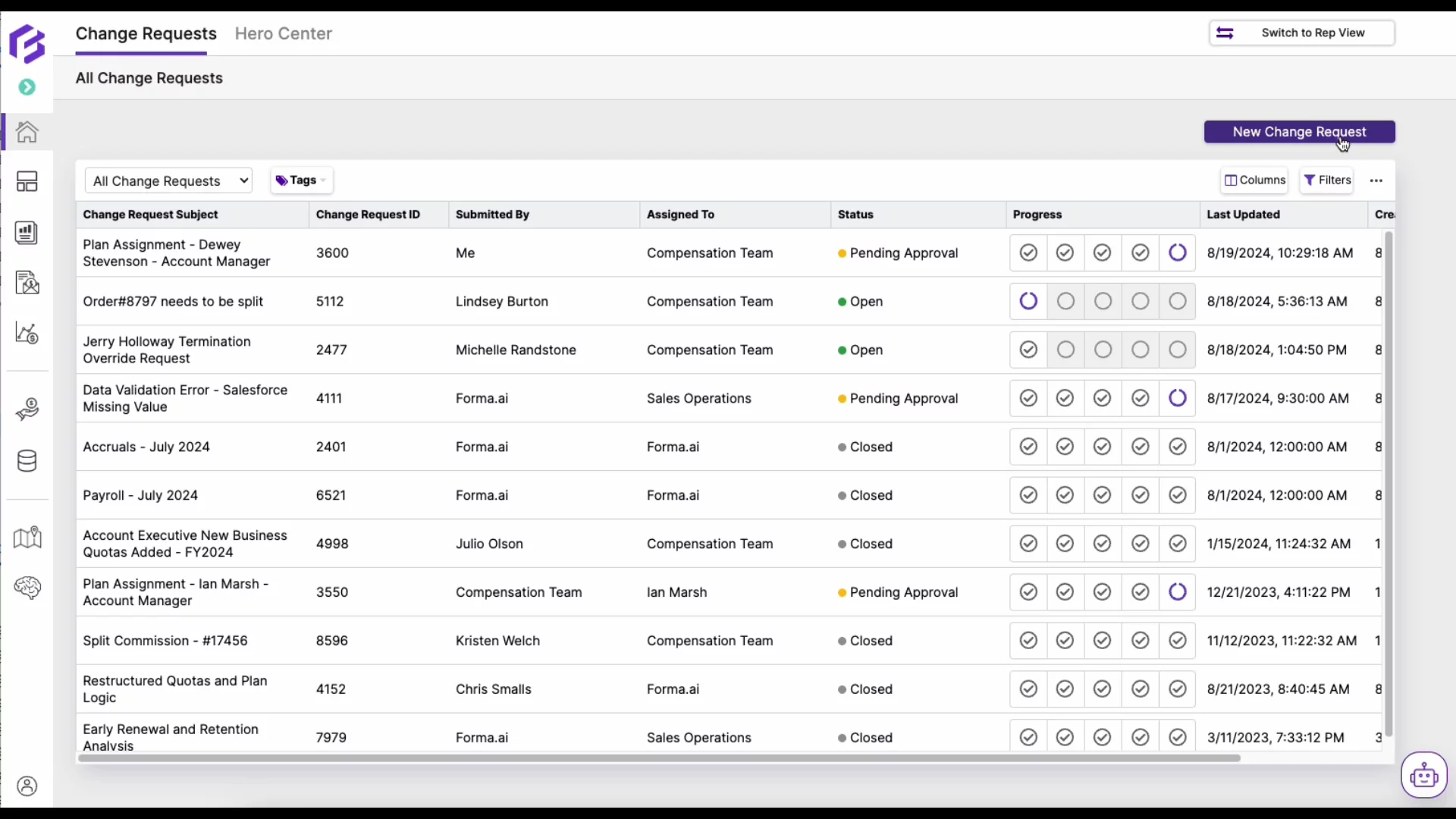
Task: Click the brain AI icon in sidebar
Action: pyautogui.click(x=27, y=588)
